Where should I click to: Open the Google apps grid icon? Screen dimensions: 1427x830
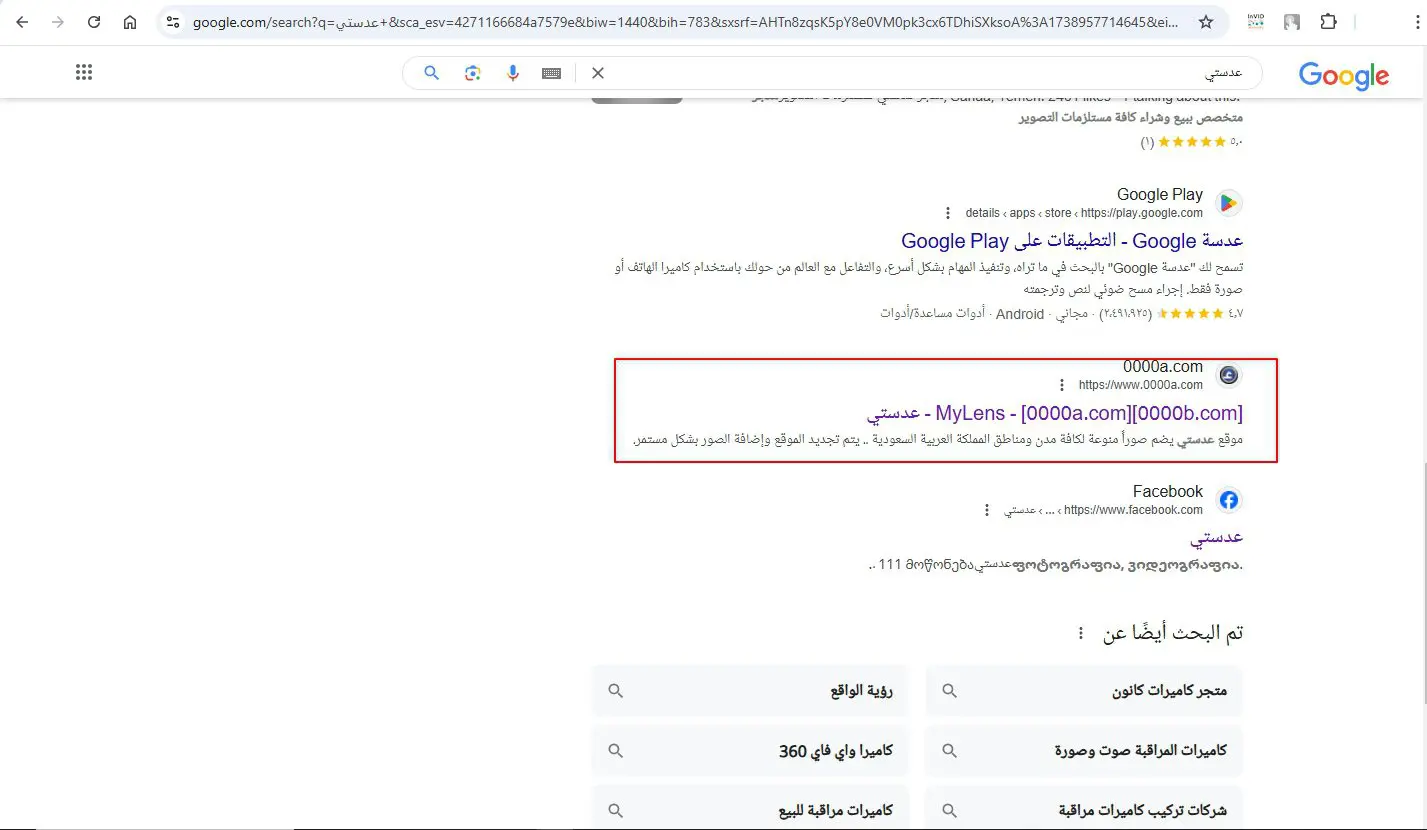coord(84,72)
